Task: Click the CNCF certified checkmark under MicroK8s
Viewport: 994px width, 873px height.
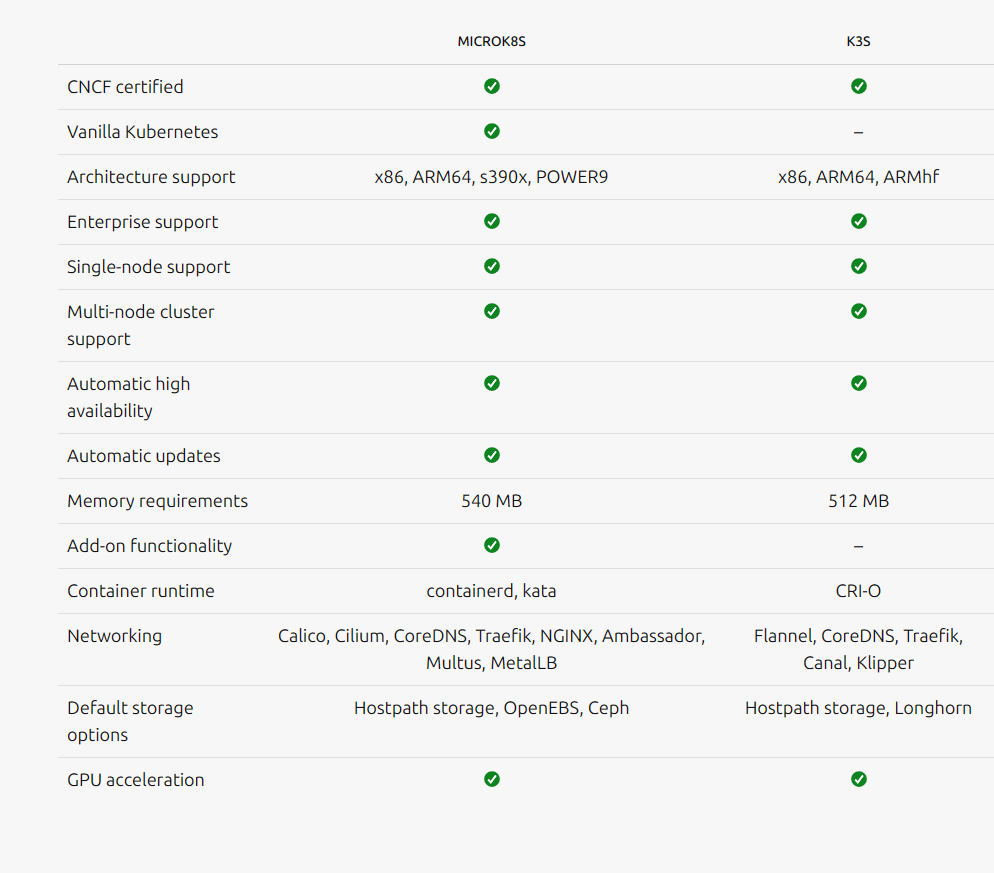Action: (491, 86)
